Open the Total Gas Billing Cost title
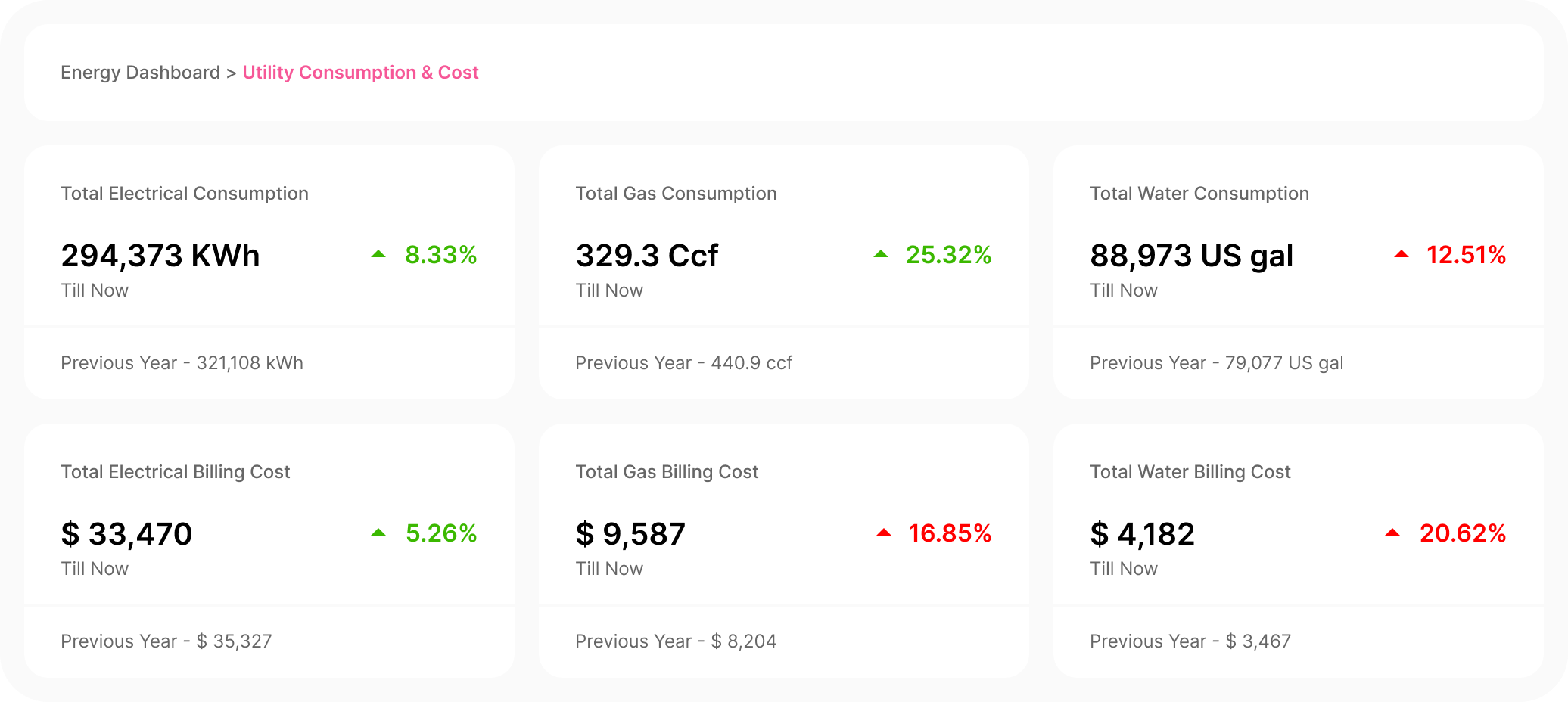The image size is (1568, 702). (667, 472)
